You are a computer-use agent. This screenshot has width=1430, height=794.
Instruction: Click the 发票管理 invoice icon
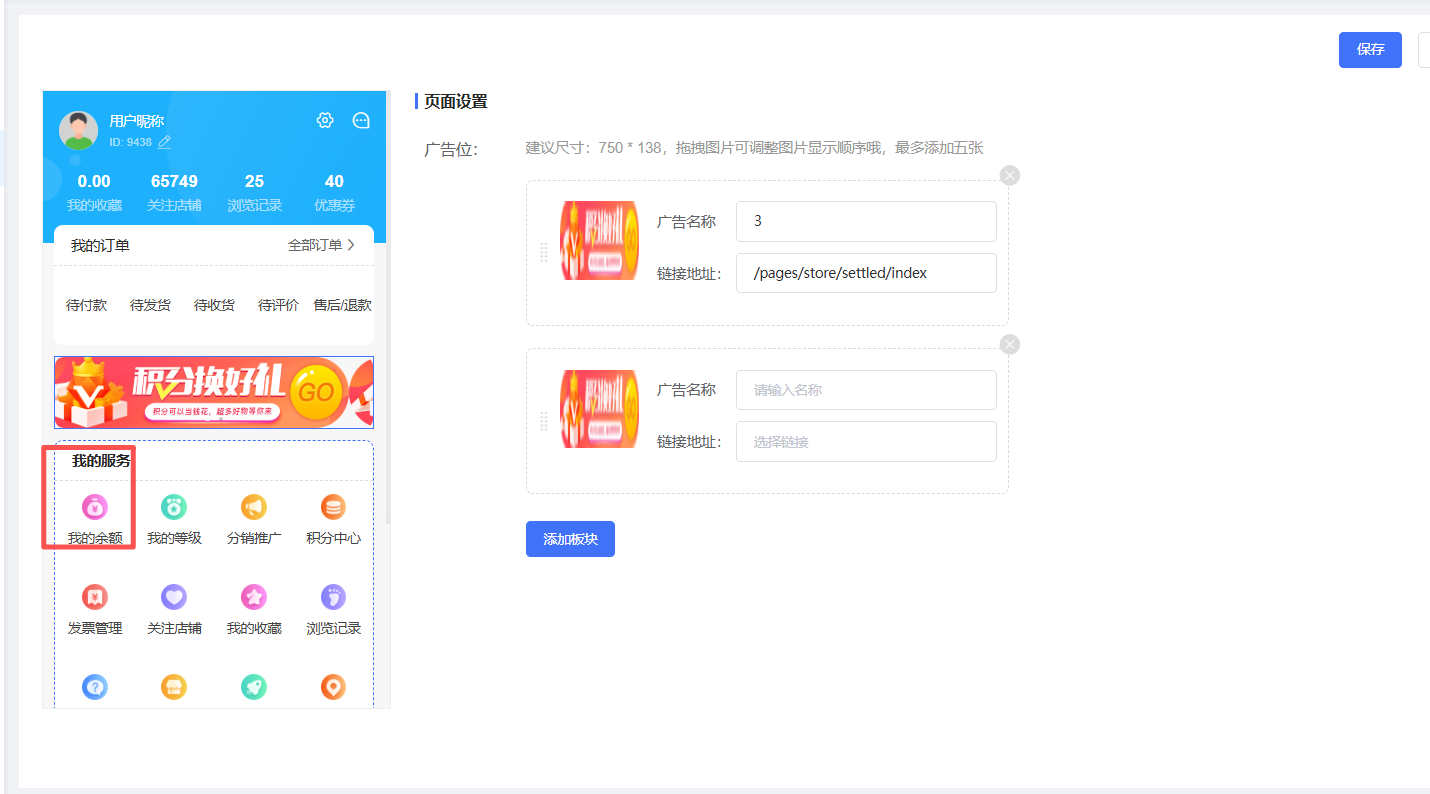click(94, 598)
